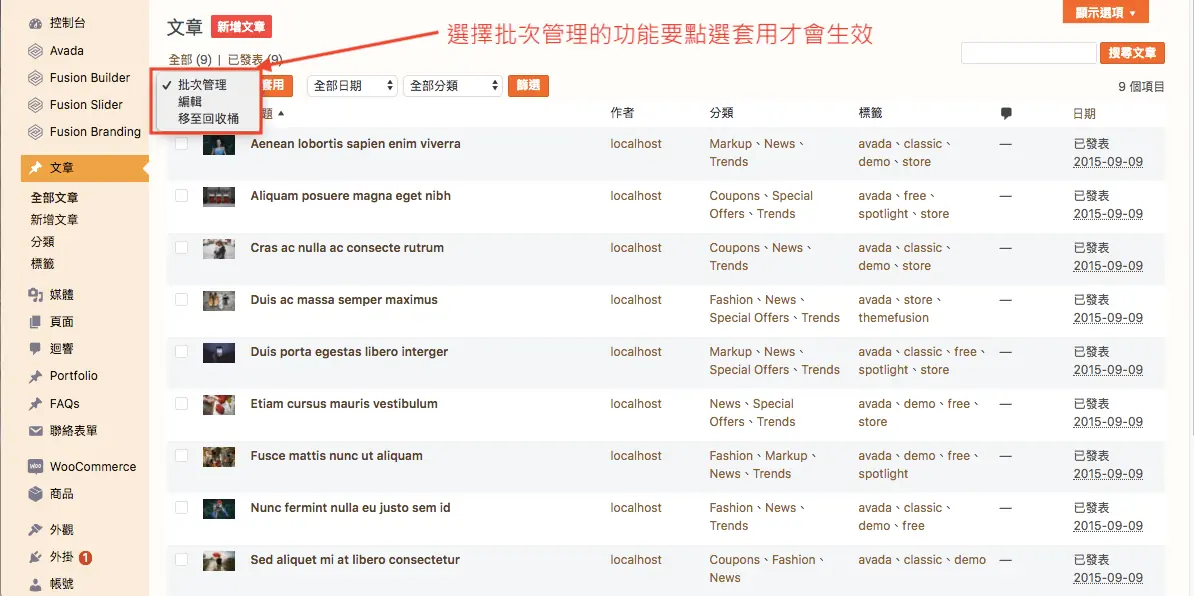1194x596 pixels.
Task: Sort by the 日期 column header
Action: tap(1084, 114)
